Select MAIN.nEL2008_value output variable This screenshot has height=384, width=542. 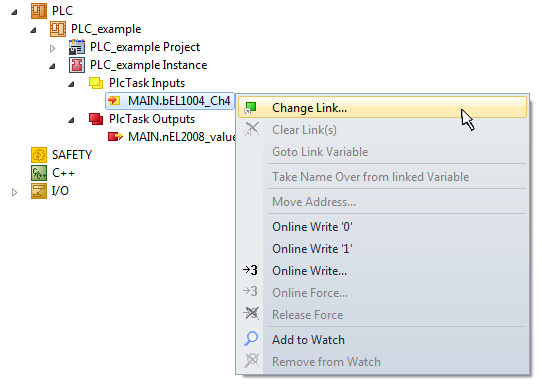[181, 137]
